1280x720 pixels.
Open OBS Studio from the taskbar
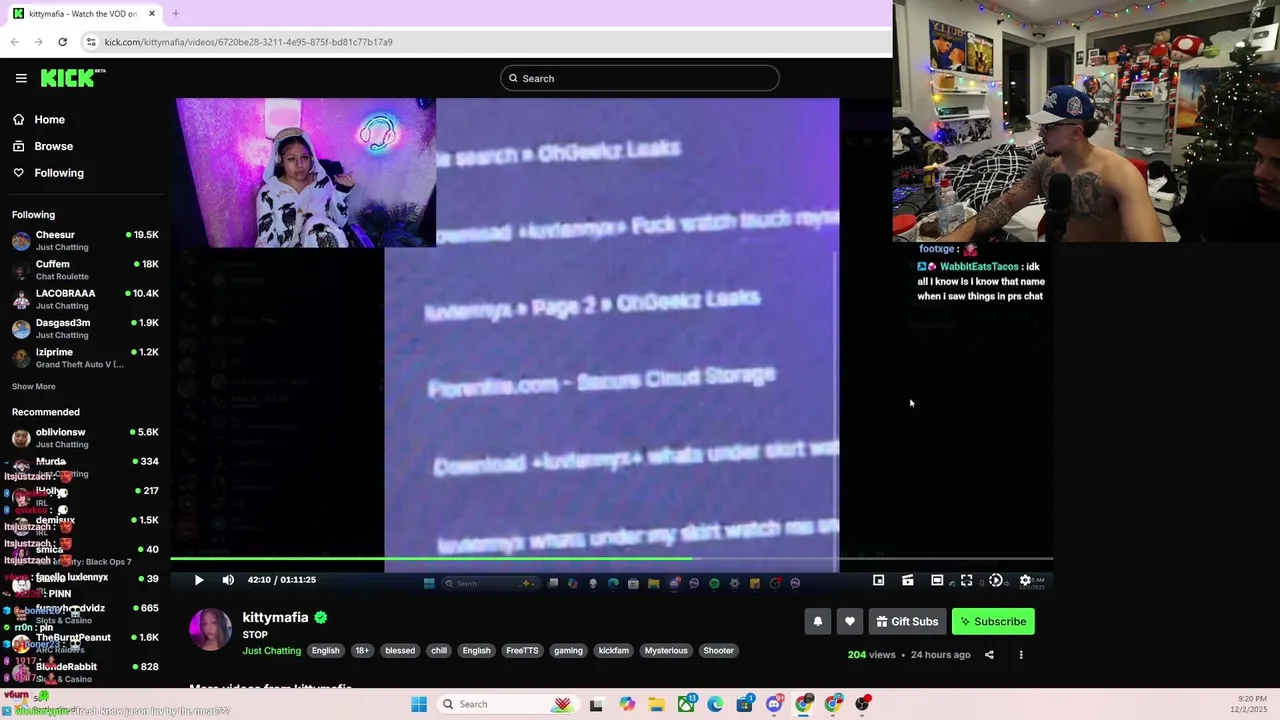click(862, 704)
